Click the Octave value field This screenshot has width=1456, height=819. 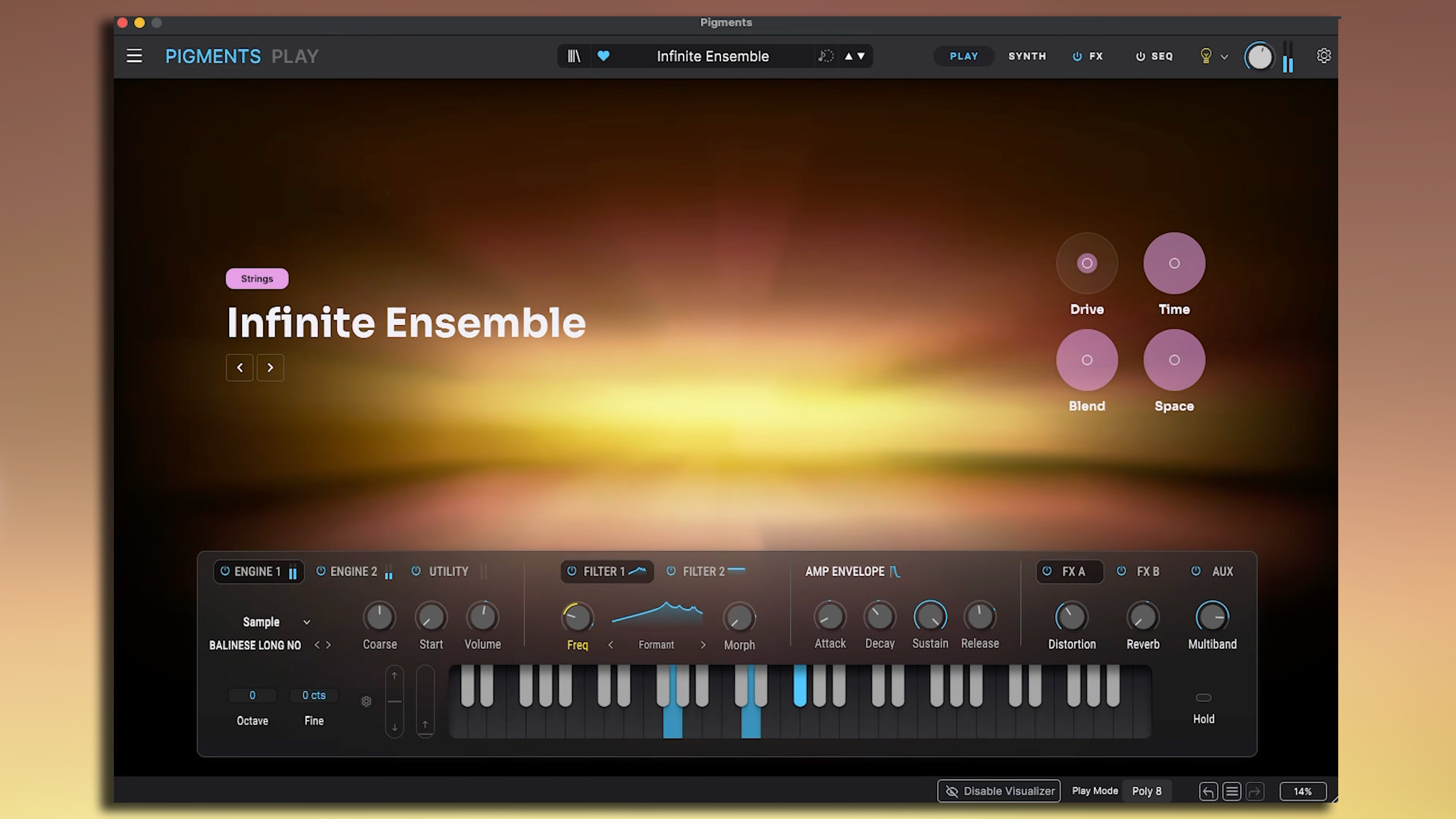tap(252, 695)
